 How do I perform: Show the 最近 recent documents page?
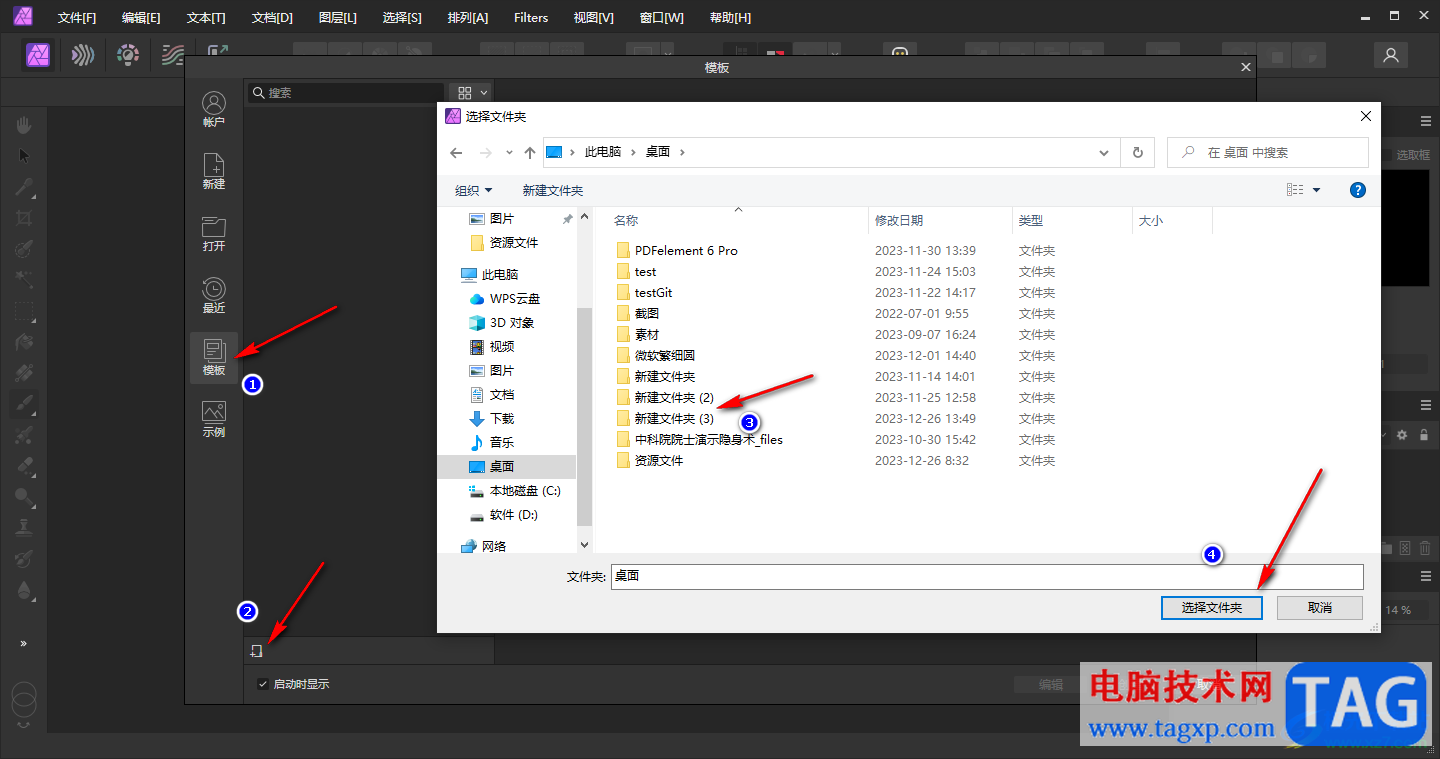point(214,295)
